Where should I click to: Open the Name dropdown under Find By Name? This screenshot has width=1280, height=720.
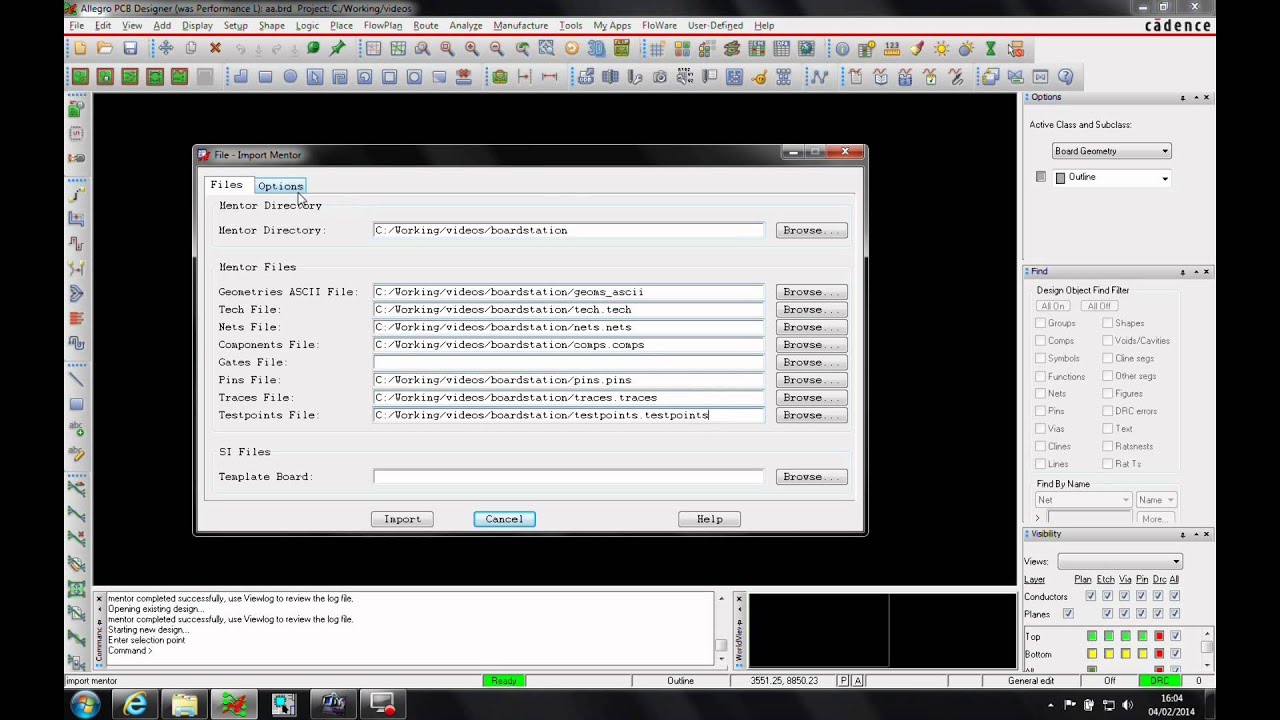click(x=1156, y=500)
